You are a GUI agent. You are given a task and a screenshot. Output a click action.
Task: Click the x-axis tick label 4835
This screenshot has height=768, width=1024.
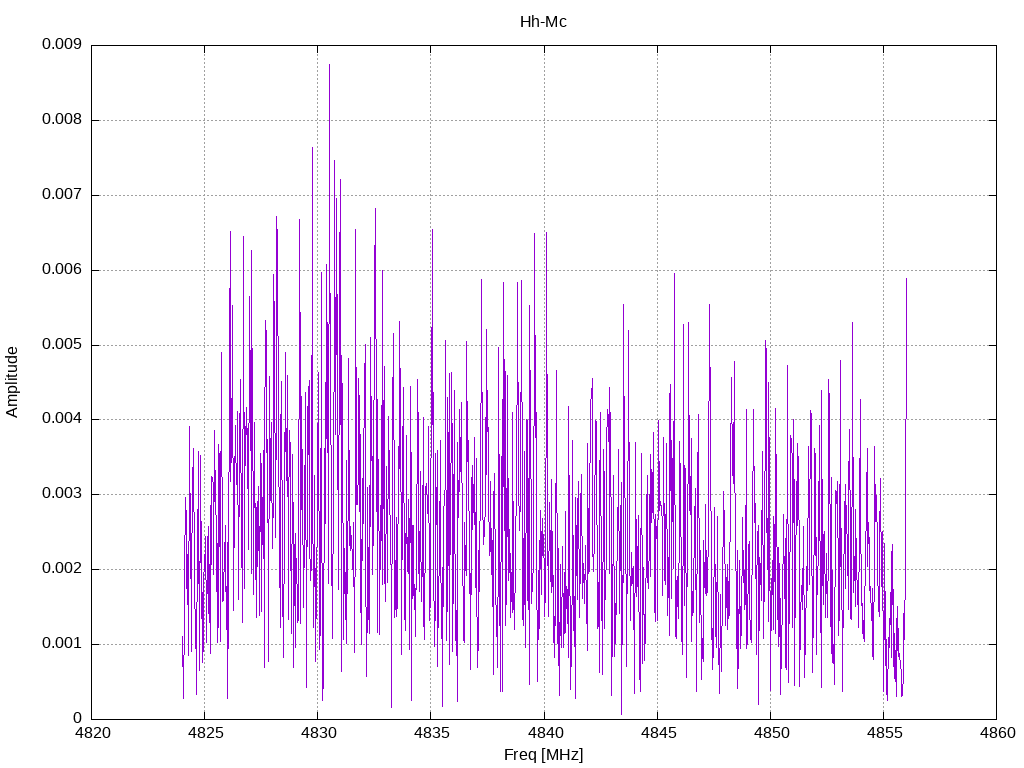[x=431, y=733]
